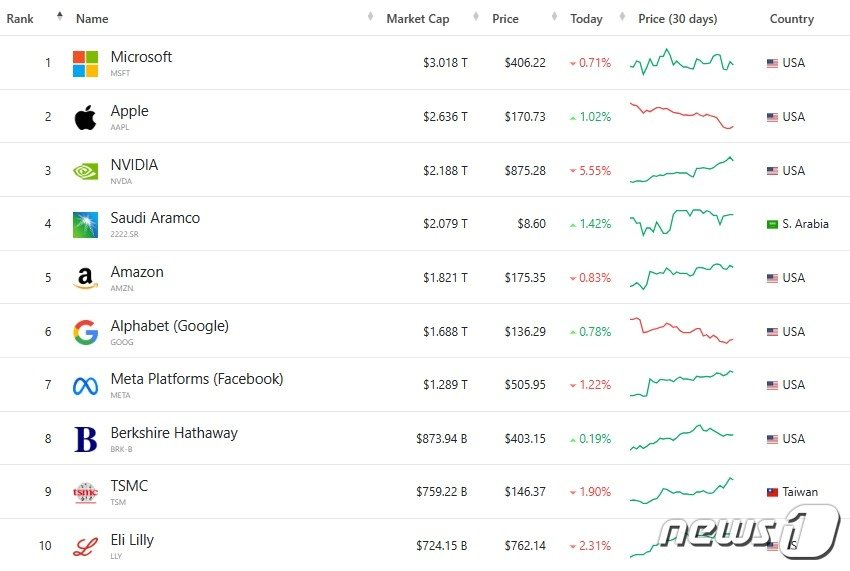Image resolution: width=850 pixels, height=571 pixels.
Task: View NVIDIA 30-day price chart
Action: 682,170
